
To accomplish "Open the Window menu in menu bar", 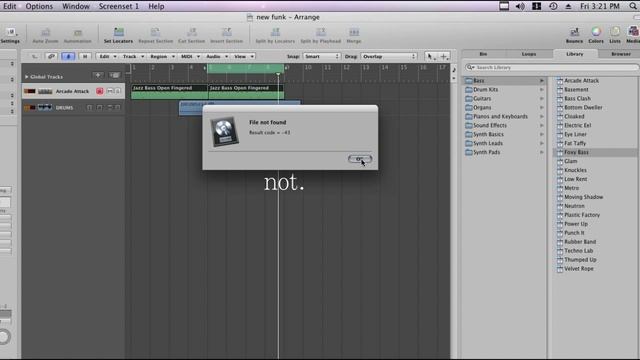I will pyautogui.click(x=76, y=6).
